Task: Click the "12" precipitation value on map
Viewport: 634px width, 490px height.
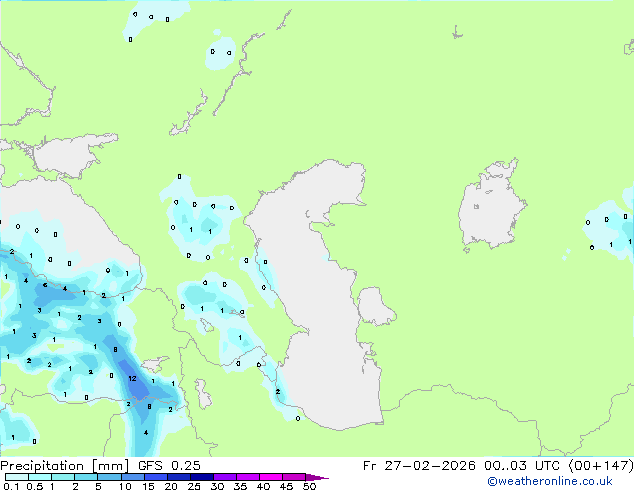Action: [132, 379]
